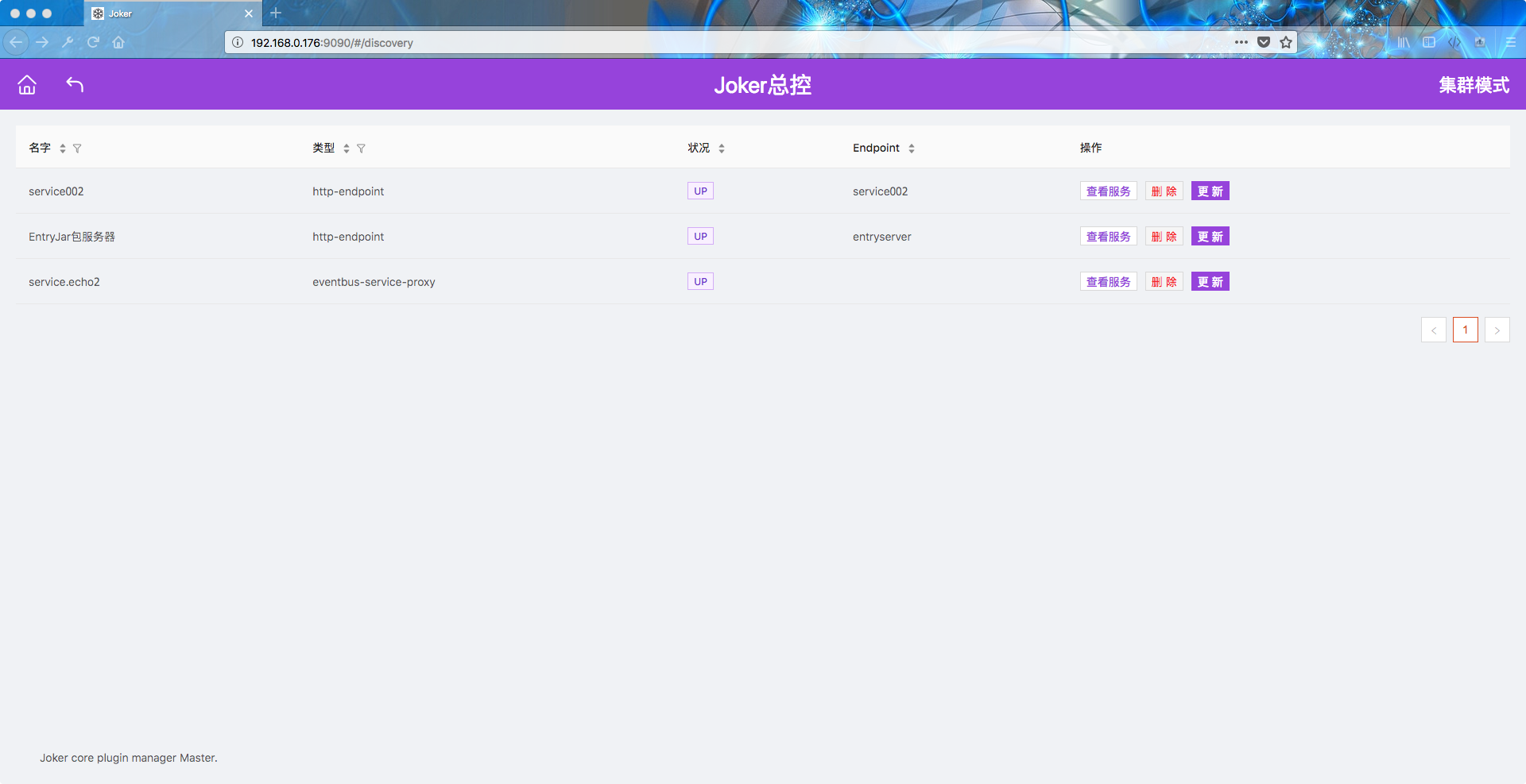Open browser library icon
Viewport: 1526px width, 784px height.
point(1404,42)
